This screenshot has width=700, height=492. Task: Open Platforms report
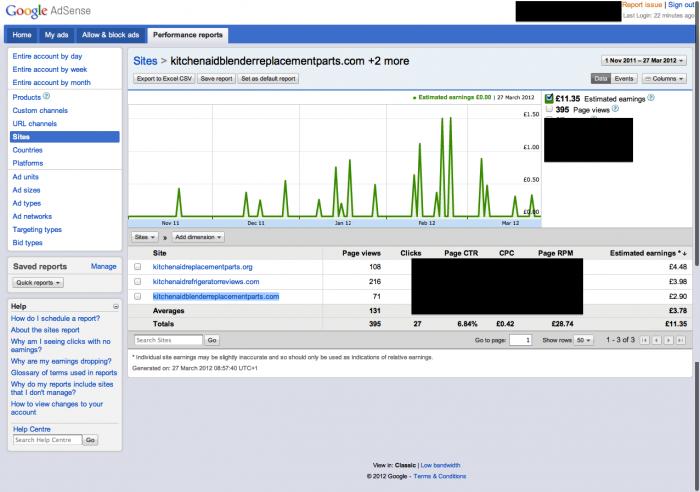28,163
